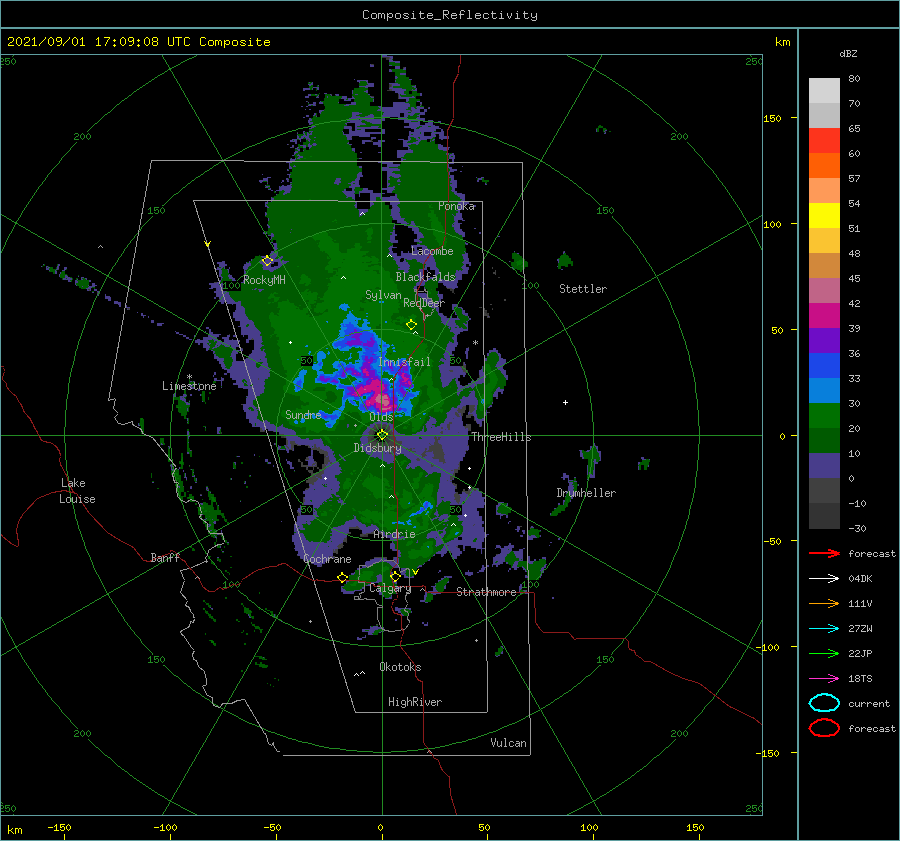Click the yellow diamond marker below RedDeer
900x841 pixels.
411,325
